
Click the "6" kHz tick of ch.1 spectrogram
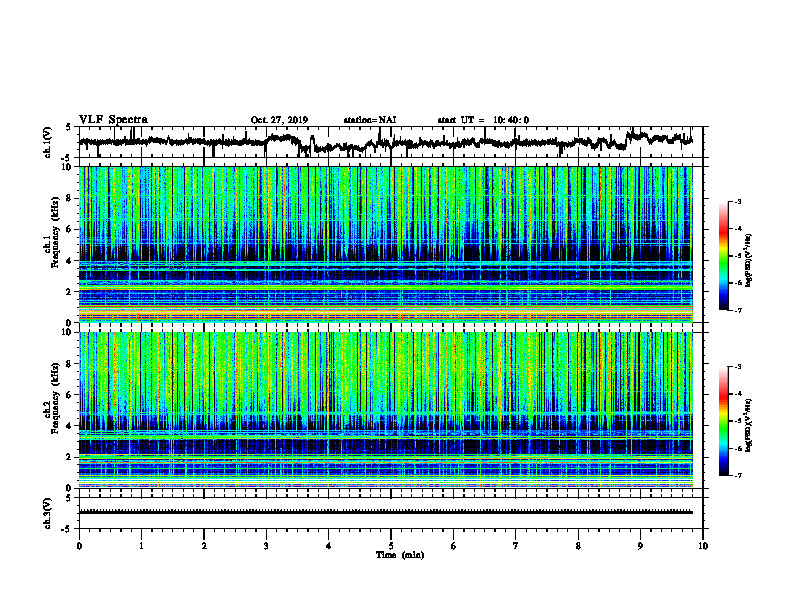point(70,229)
